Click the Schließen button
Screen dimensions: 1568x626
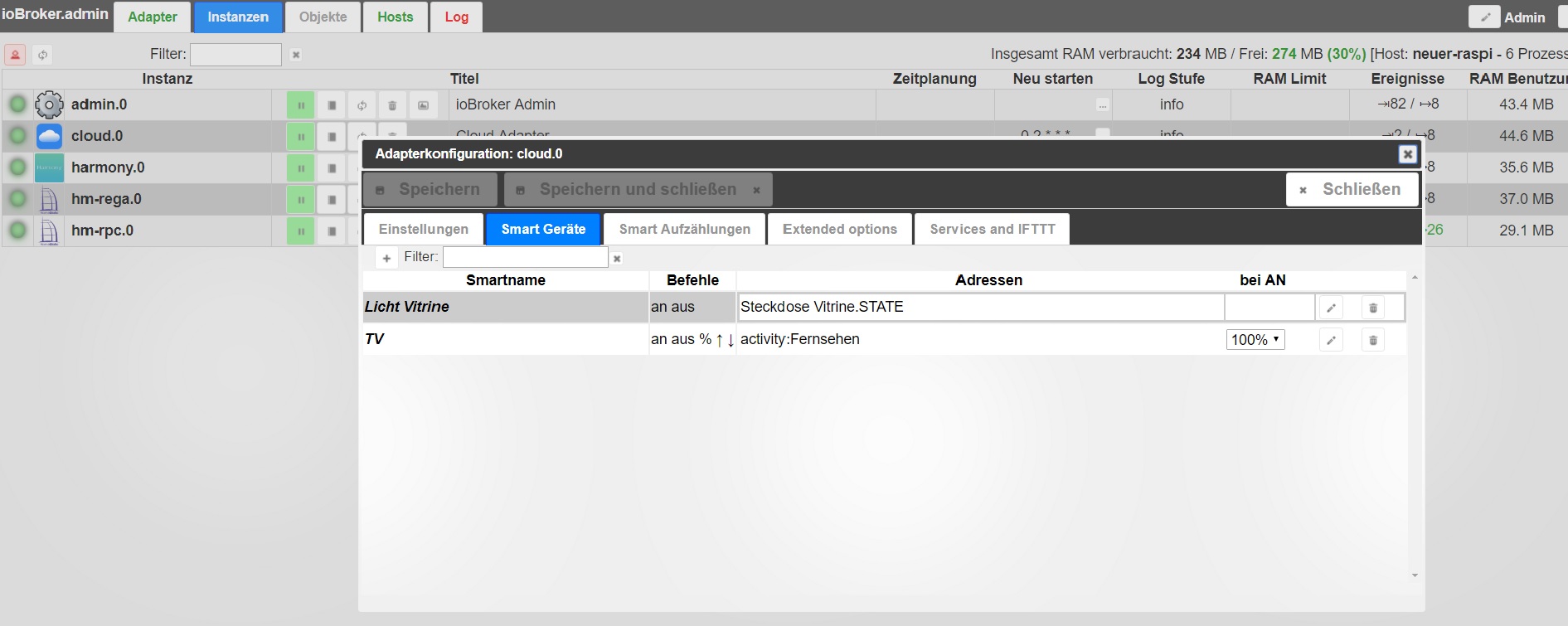tap(1351, 189)
